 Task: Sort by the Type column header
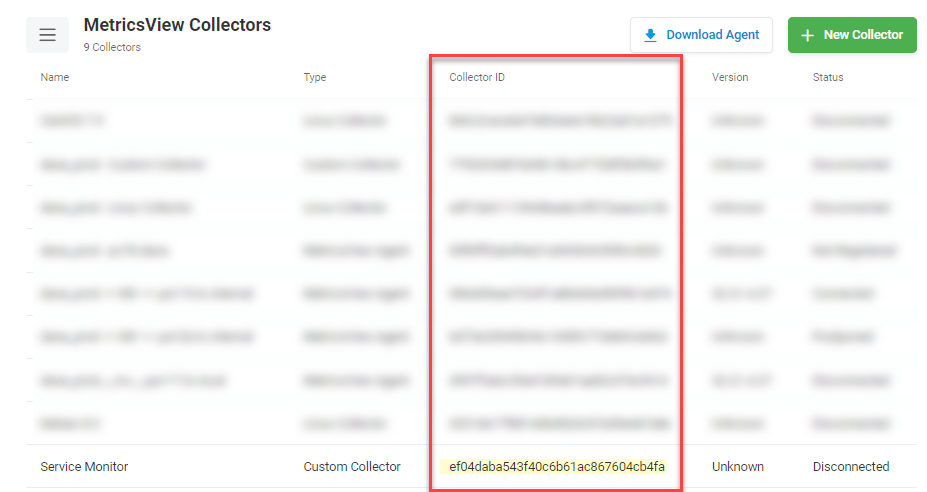pos(315,77)
